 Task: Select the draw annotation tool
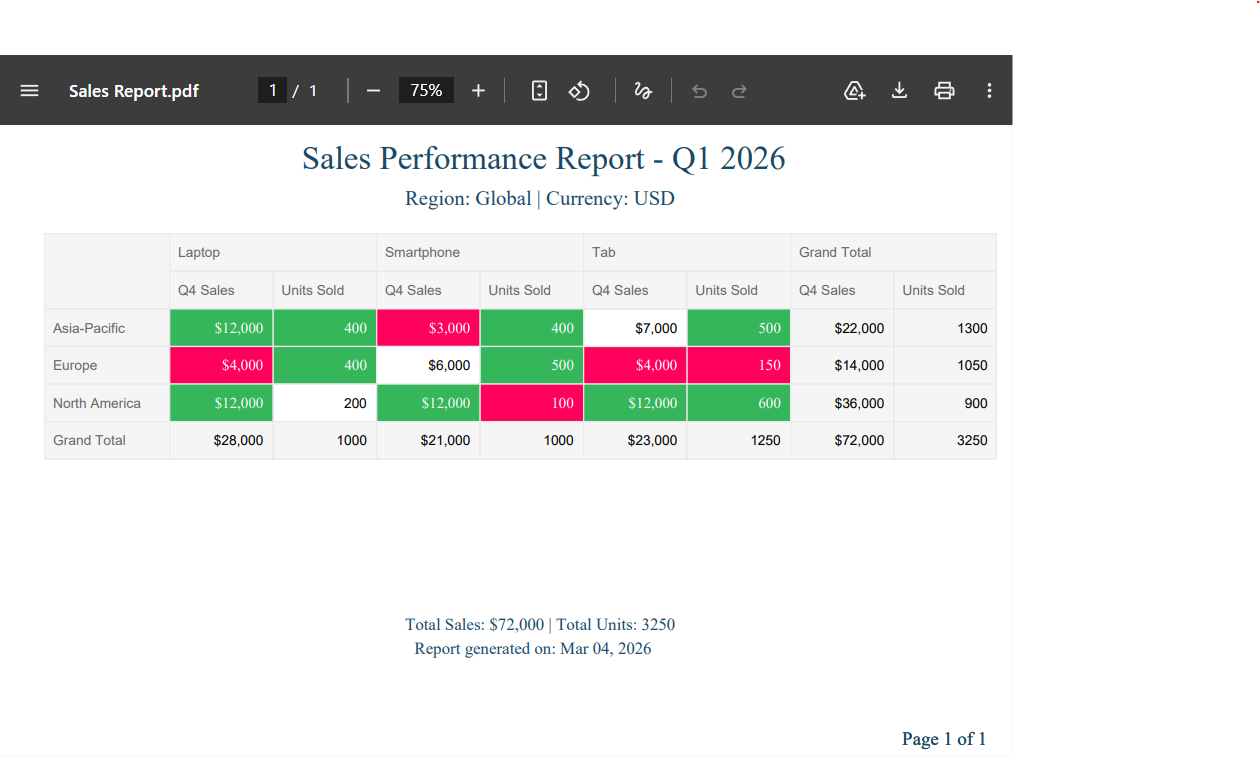pos(643,91)
